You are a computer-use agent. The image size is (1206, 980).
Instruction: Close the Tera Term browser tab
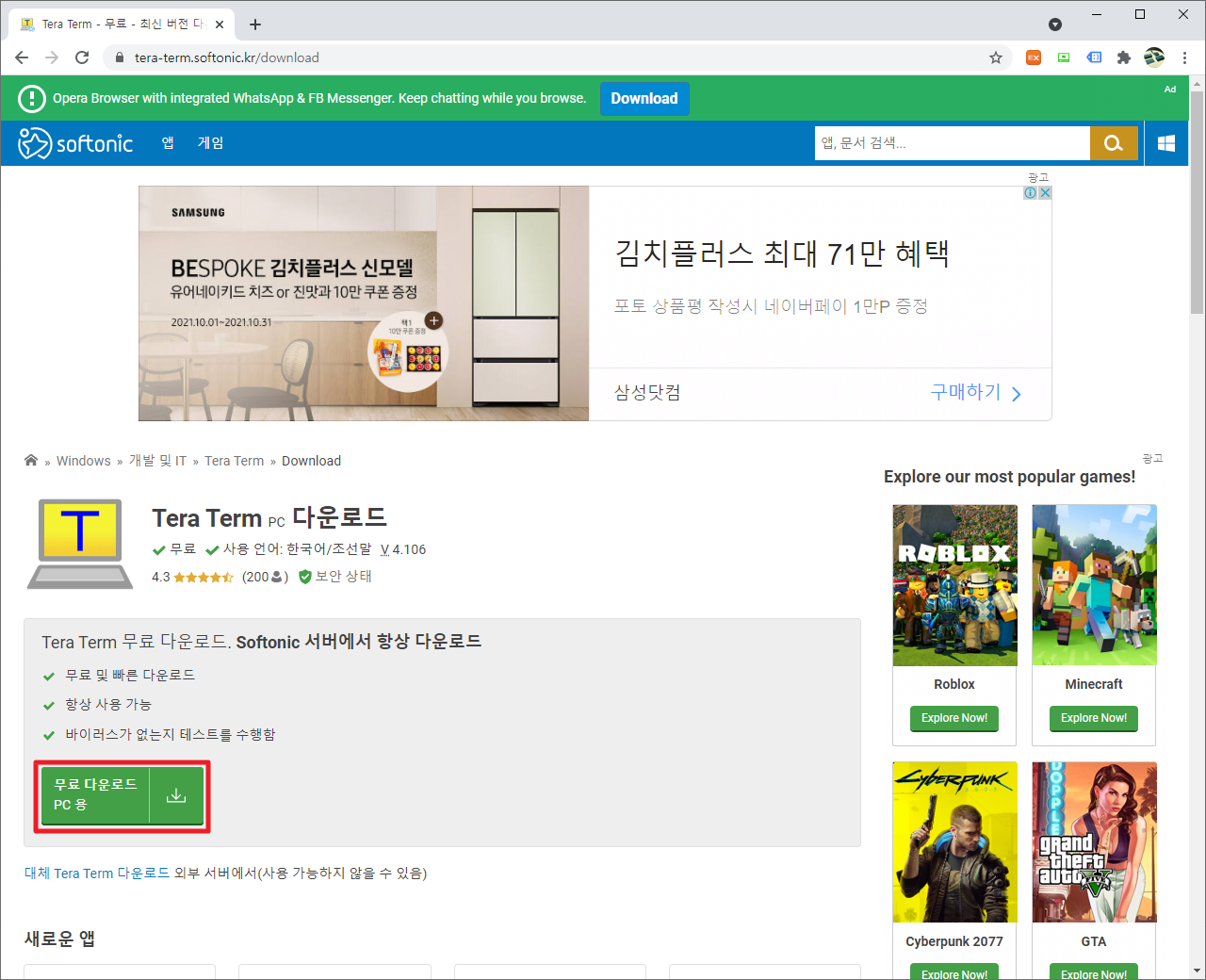[220, 24]
